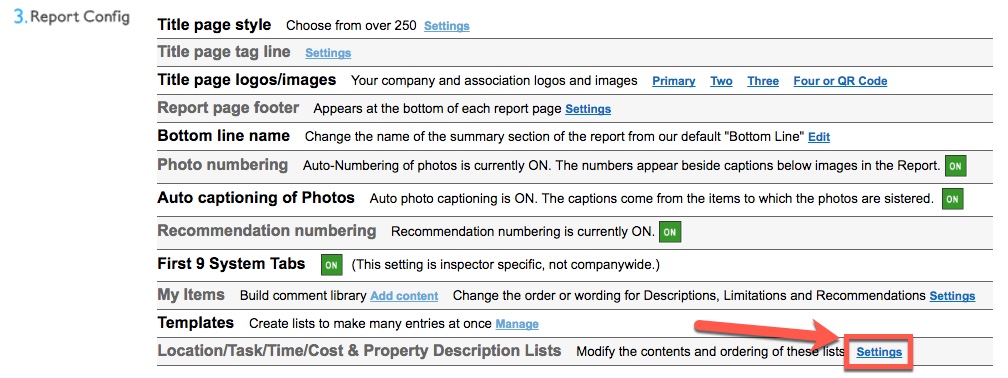Click 'Create lists to make many entries' text

[x=370, y=324]
